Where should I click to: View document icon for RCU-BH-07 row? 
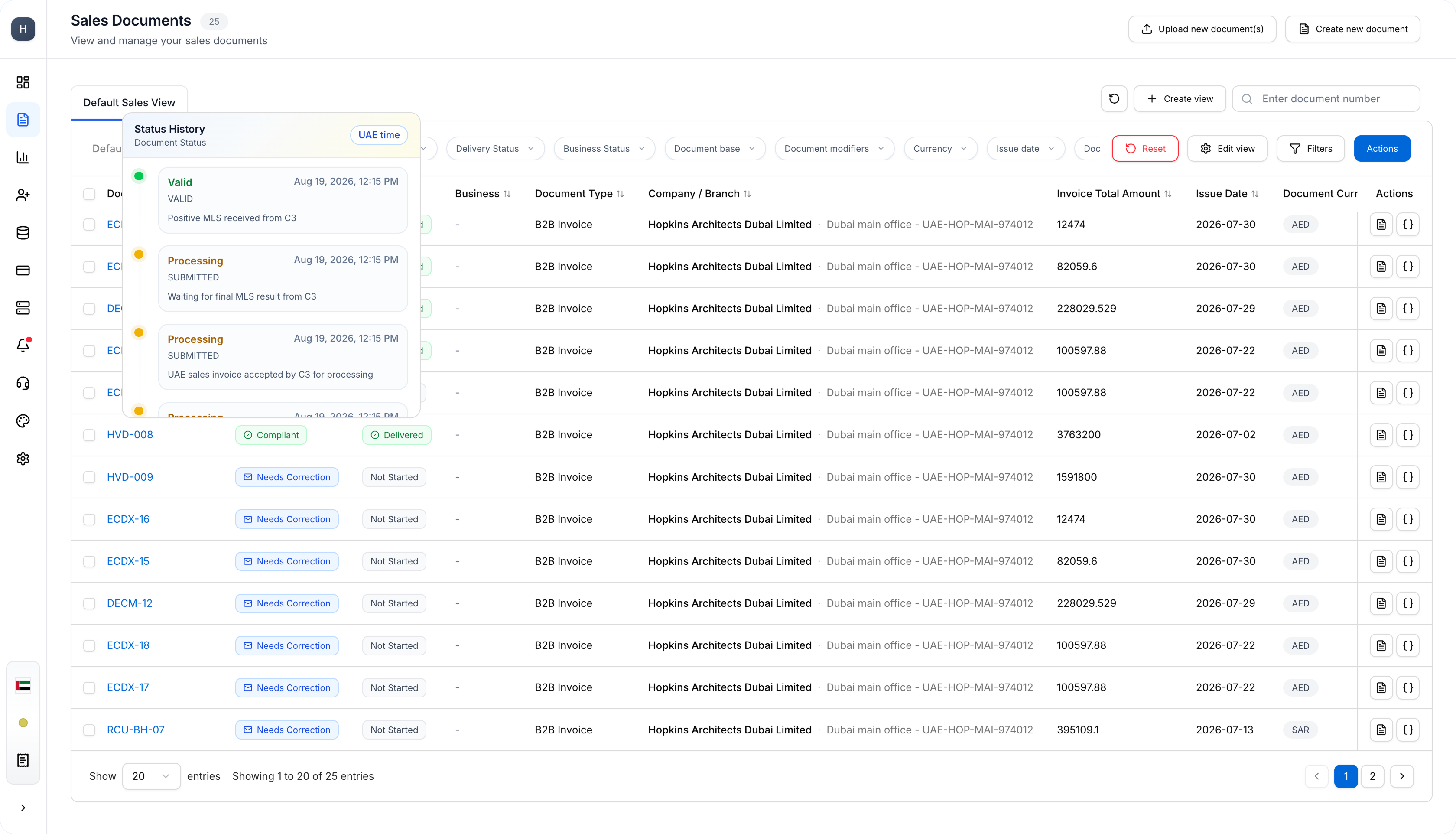tap(1381, 730)
